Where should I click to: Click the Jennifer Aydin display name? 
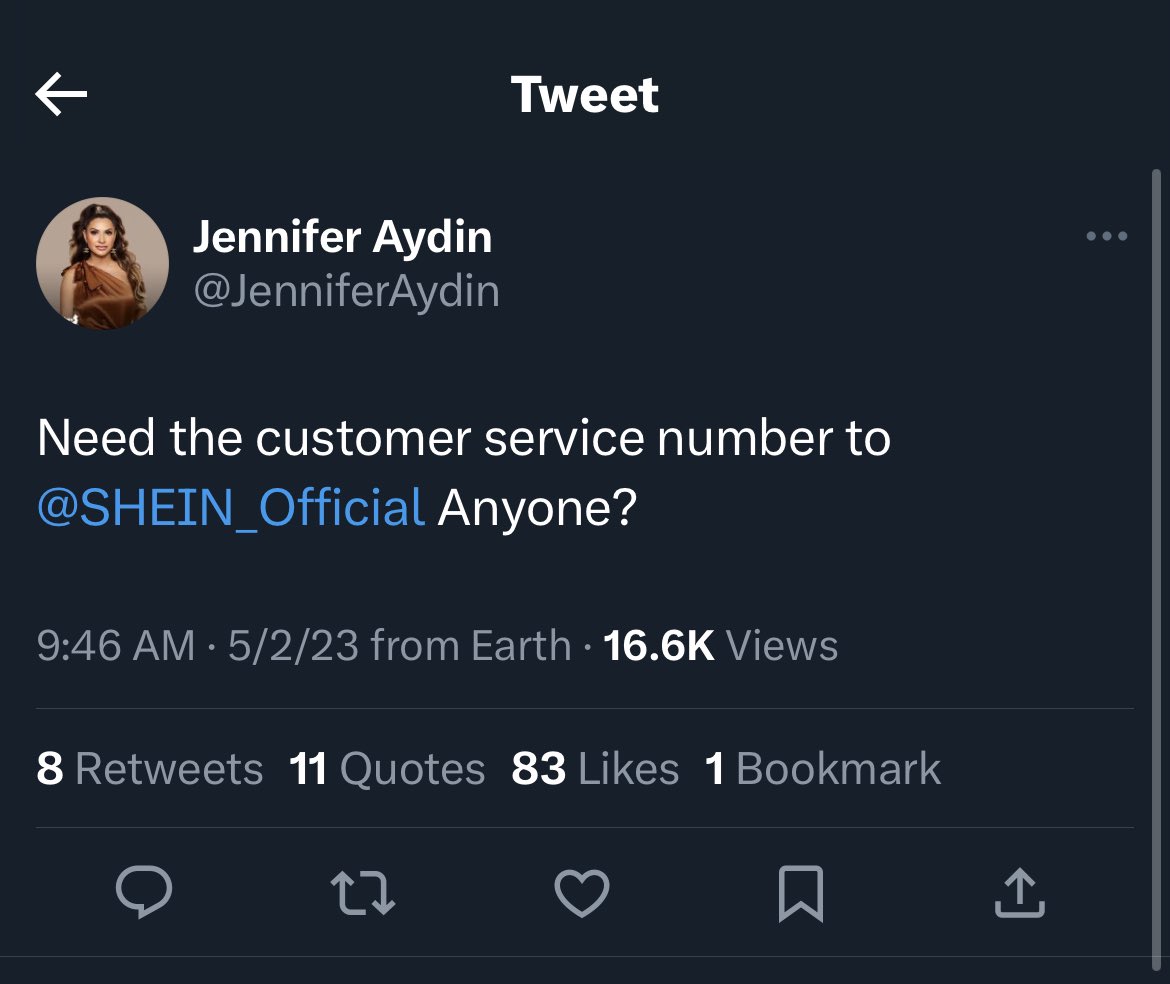(x=342, y=237)
